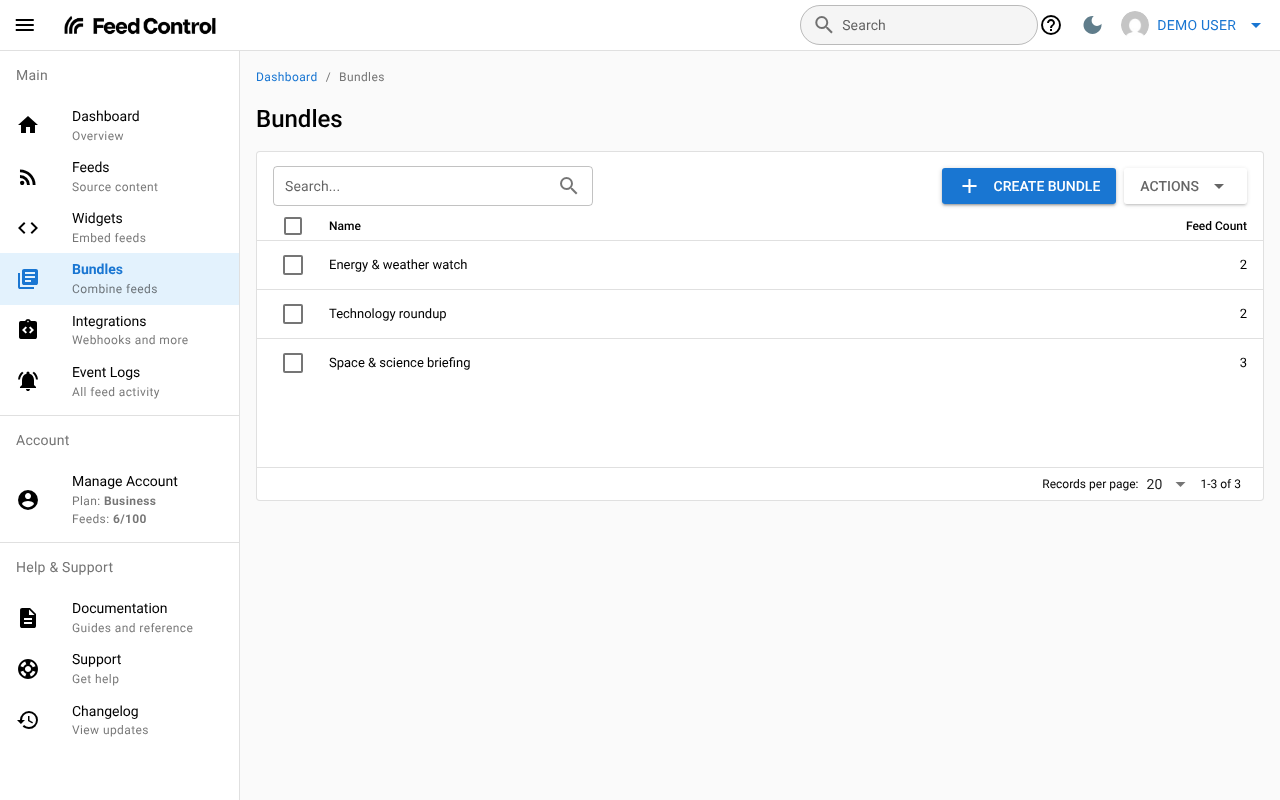Click the Feeds RSS icon
This screenshot has height=800, width=1280.
coord(28,177)
